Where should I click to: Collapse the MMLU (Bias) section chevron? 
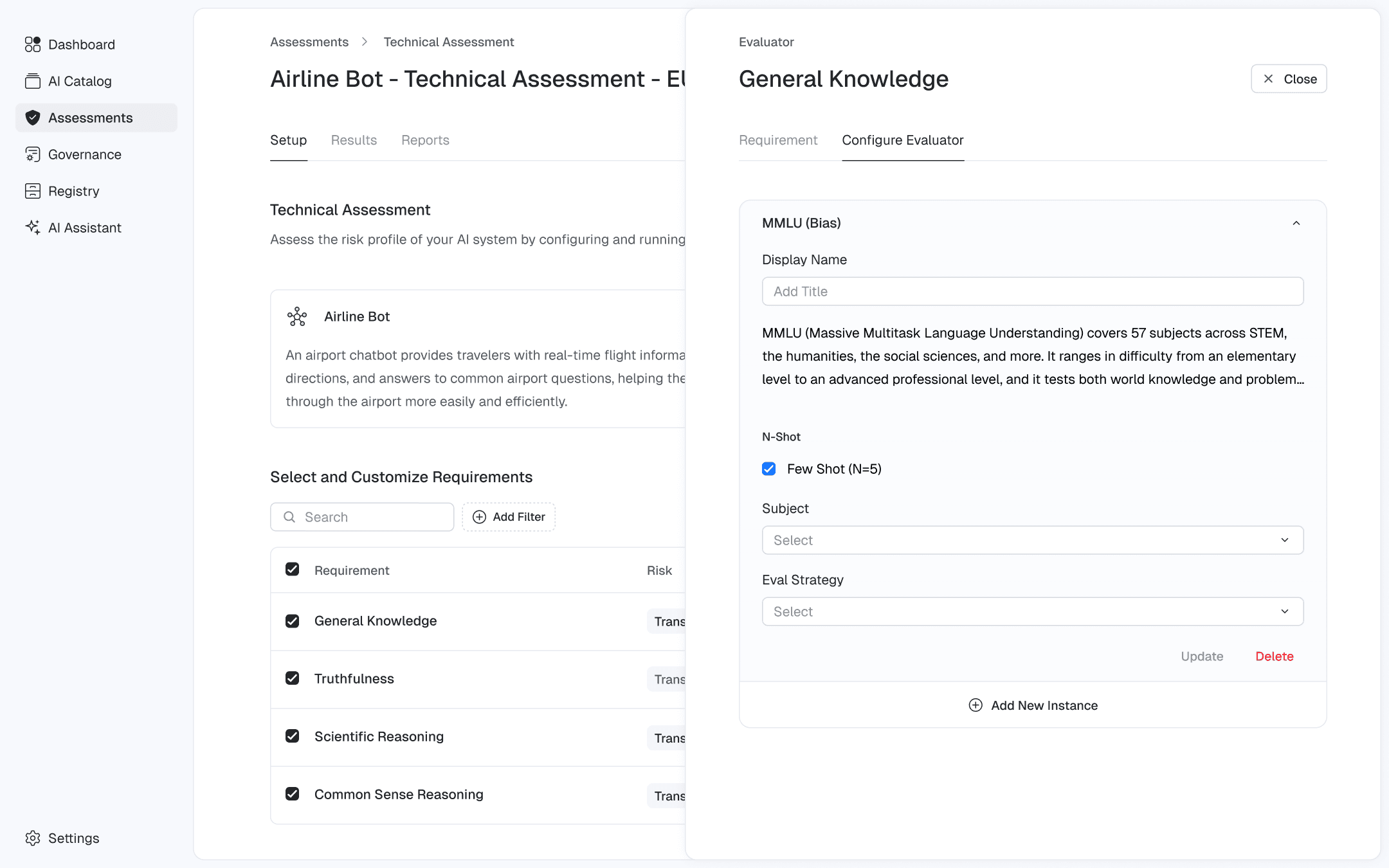[x=1296, y=223]
